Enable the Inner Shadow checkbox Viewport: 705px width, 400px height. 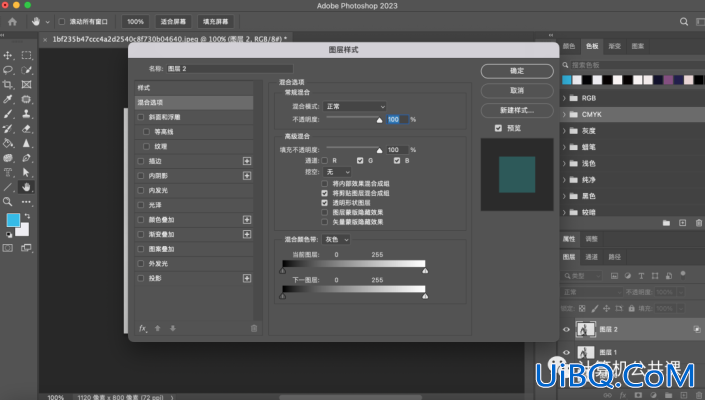pyautogui.click(x=141, y=176)
